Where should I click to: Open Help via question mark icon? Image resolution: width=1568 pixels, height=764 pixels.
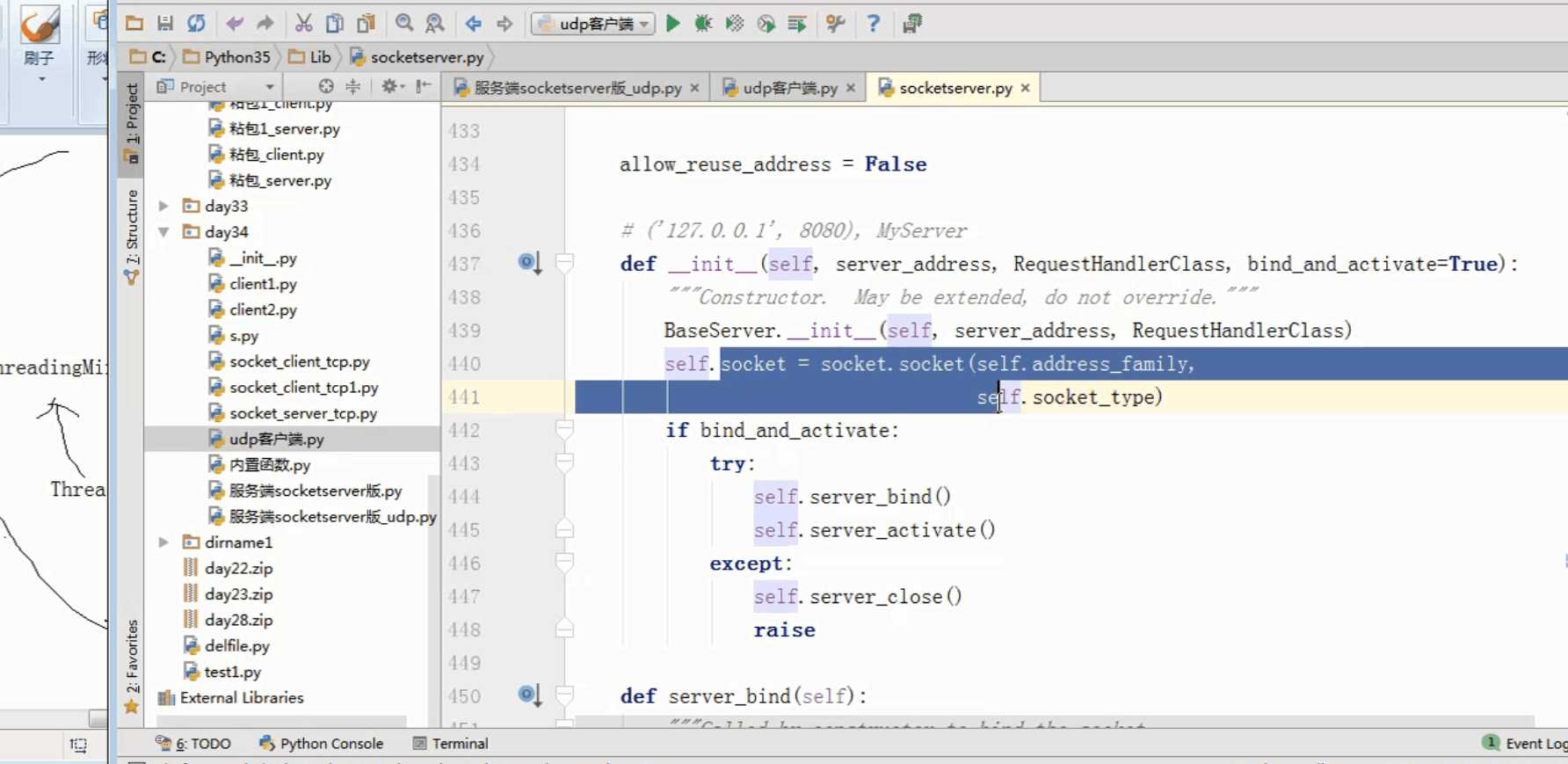tap(873, 24)
